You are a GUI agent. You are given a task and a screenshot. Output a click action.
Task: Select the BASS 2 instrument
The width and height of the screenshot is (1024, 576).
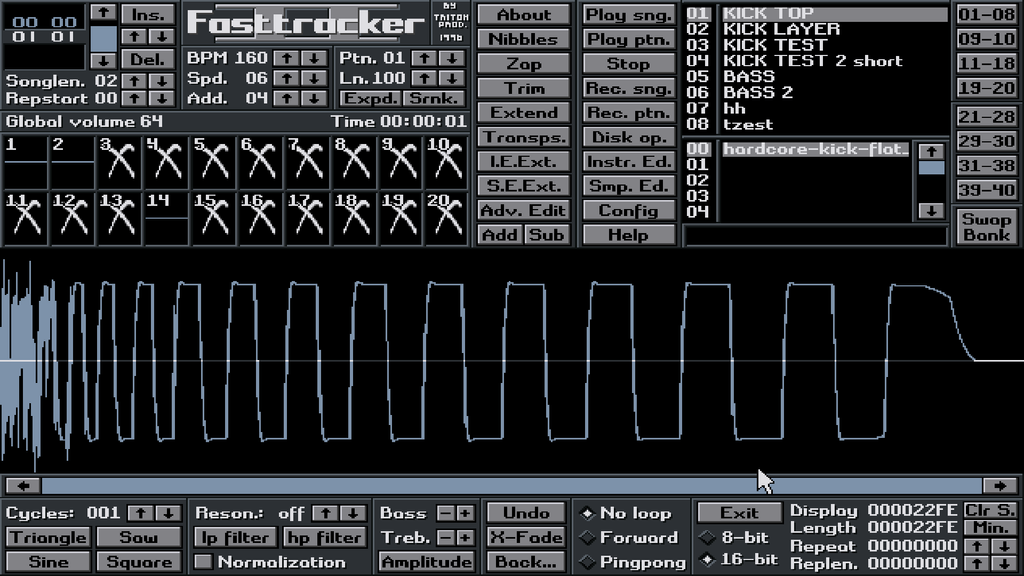(x=762, y=92)
